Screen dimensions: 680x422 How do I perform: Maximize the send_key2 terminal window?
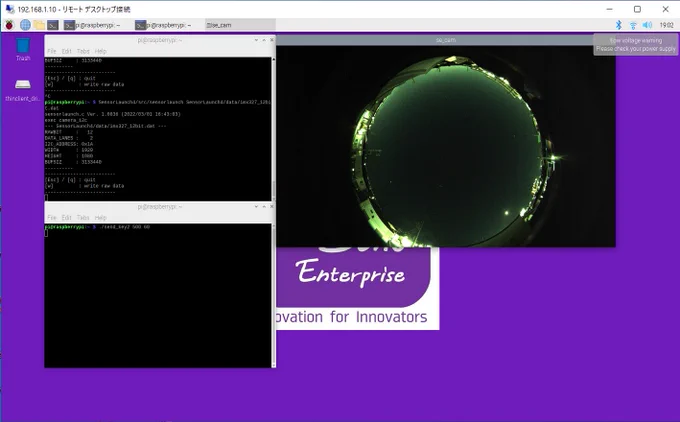pyautogui.click(x=264, y=206)
